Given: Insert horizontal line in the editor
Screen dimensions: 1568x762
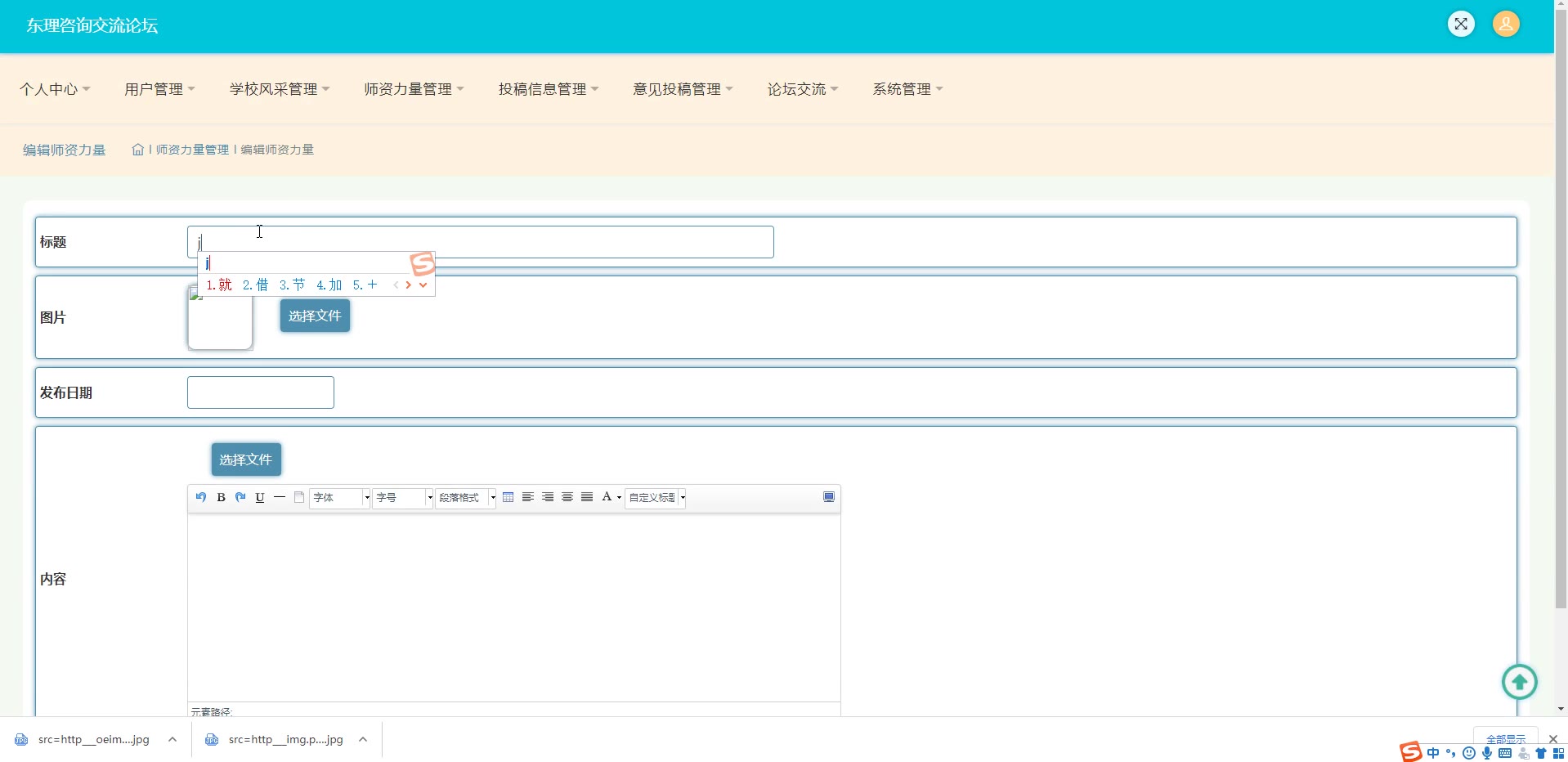Looking at the screenshot, I should tap(280, 497).
